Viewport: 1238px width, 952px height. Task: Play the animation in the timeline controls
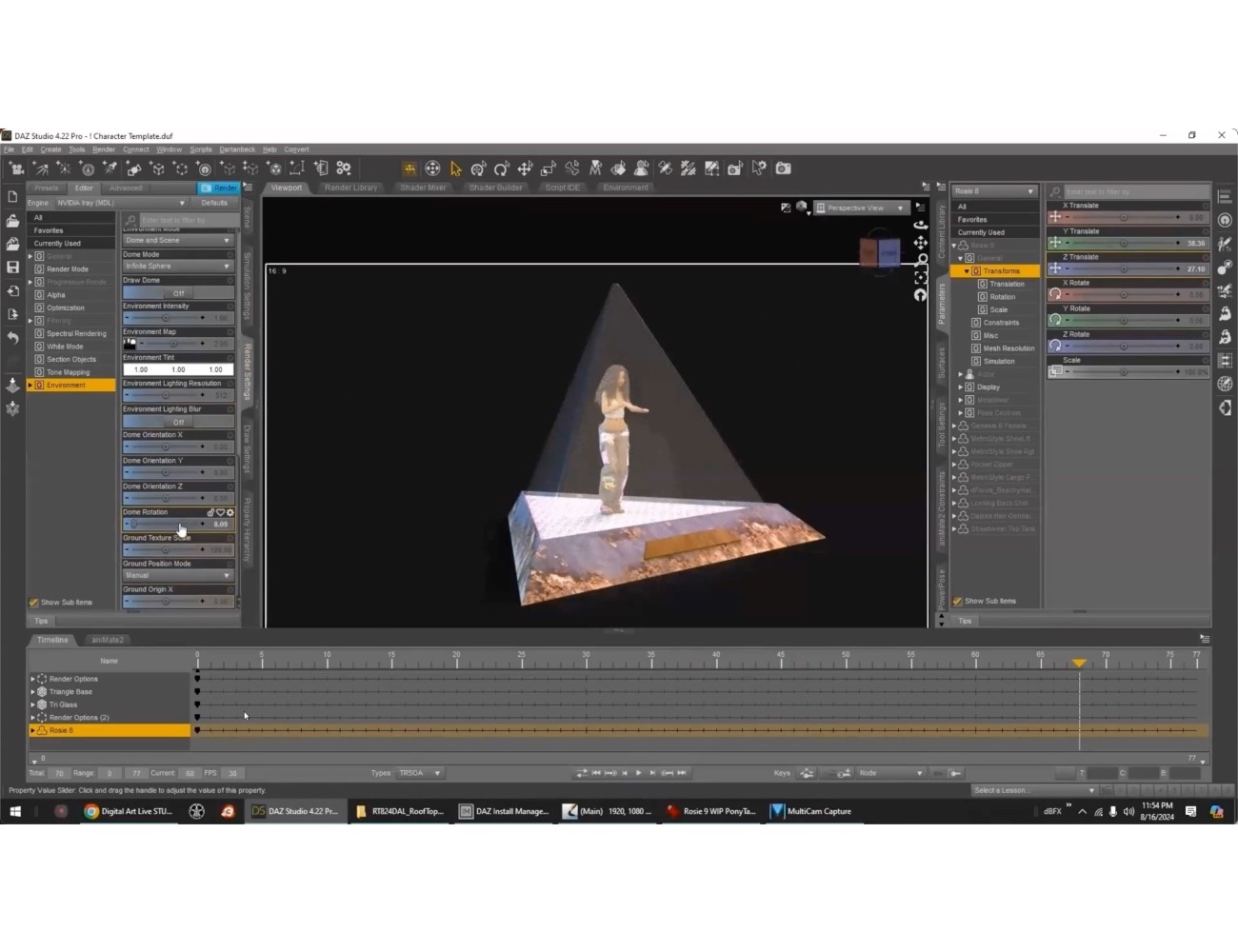tap(639, 773)
